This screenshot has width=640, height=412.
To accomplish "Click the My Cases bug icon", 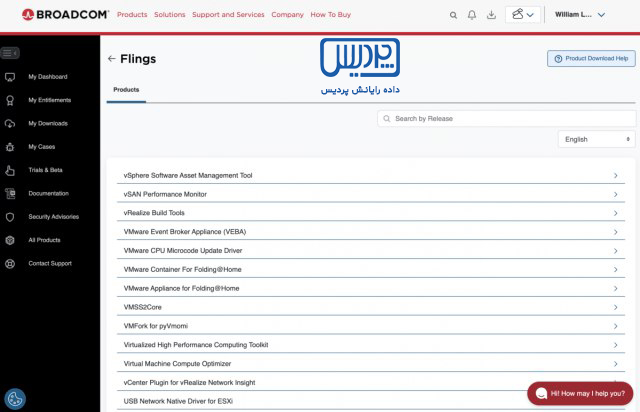I will click(10, 147).
